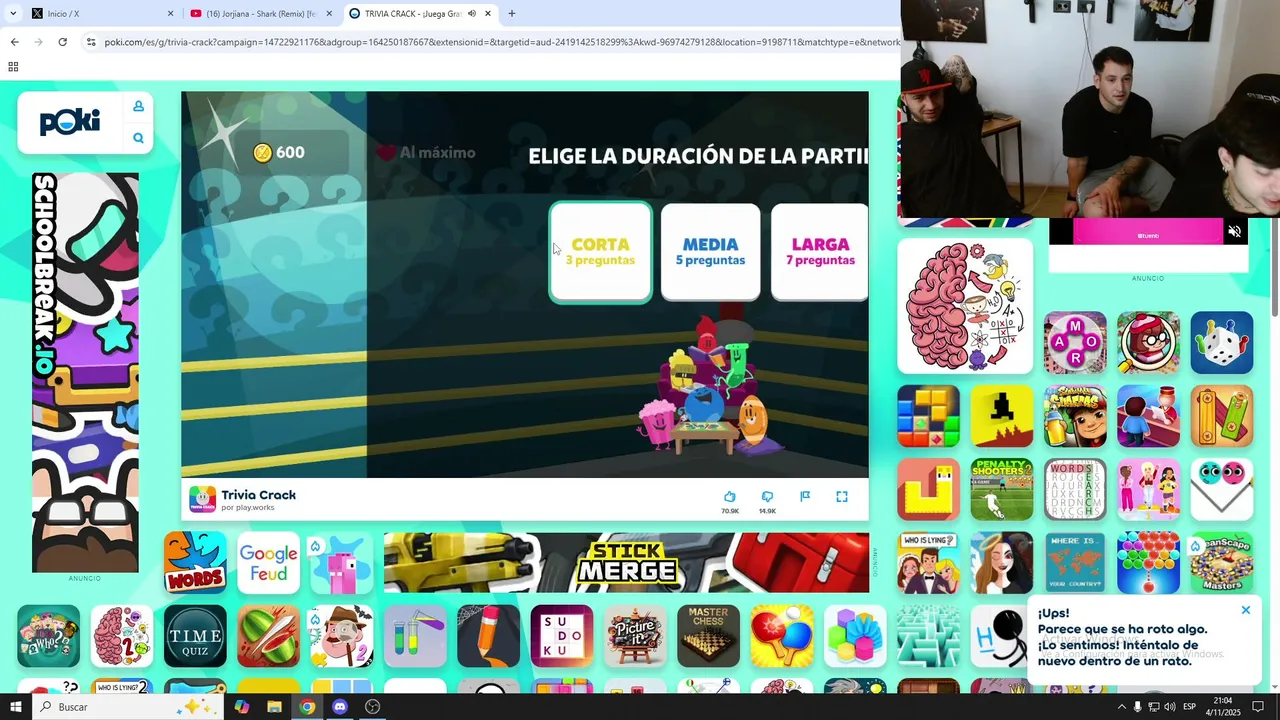Open the BeanScape Masters game icon
The height and width of the screenshot is (720, 1280).
pyautogui.click(x=1222, y=563)
